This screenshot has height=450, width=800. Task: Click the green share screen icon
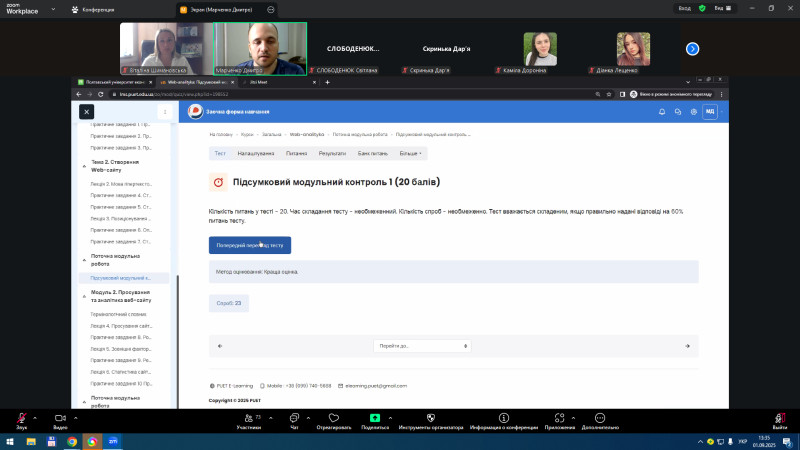[375, 417]
